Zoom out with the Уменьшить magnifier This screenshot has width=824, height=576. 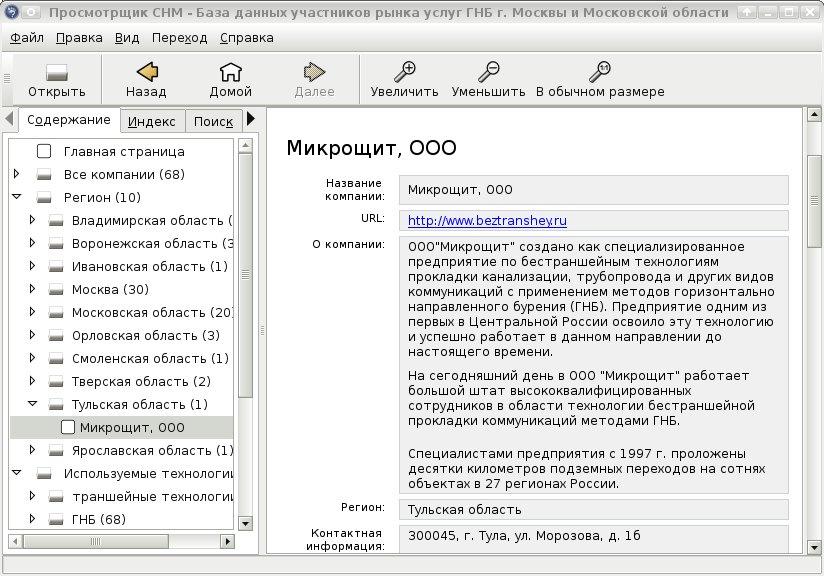click(x=488, y=72)
